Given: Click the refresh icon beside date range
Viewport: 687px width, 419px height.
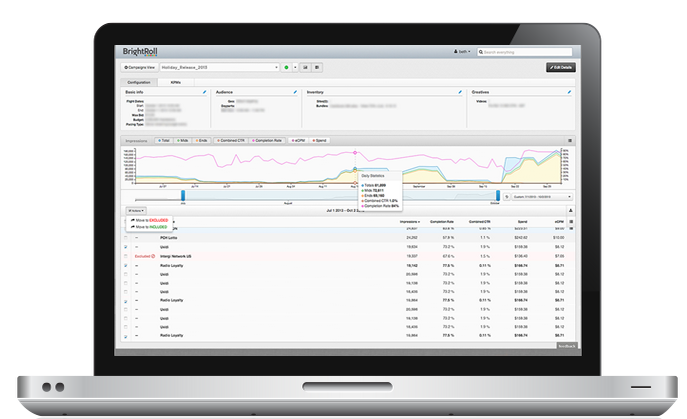Looking at the screenshot, I should tap(506, 198).
